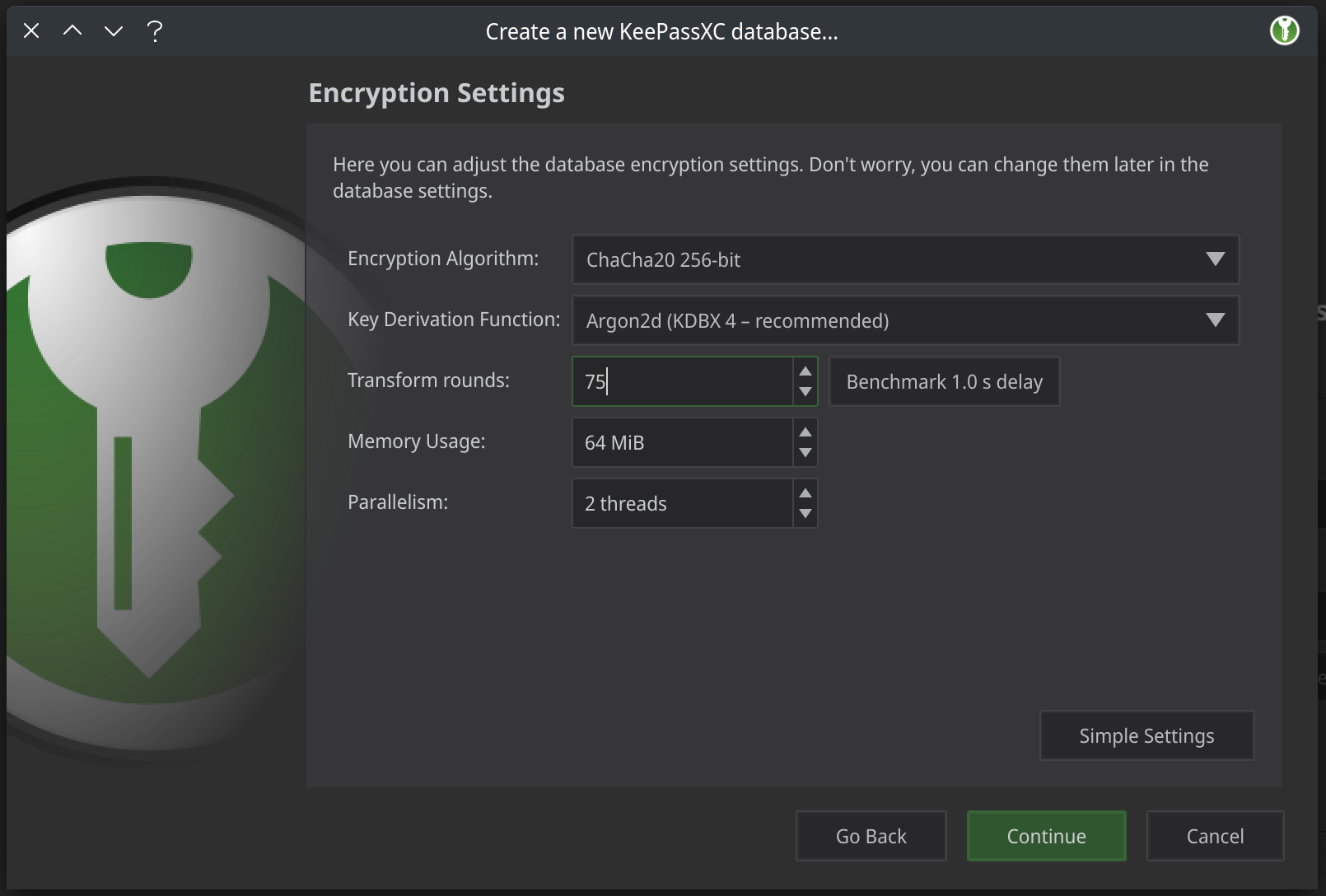
Task: Click the KeePassXC logo icon in title bar
Action: [x=1284, y=30]
